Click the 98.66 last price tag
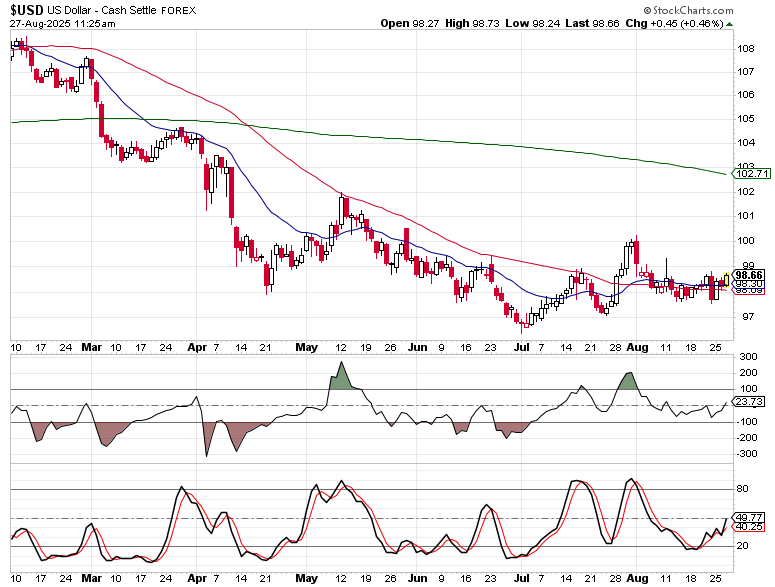The image size is (775, 587). [x=748, y=275]
